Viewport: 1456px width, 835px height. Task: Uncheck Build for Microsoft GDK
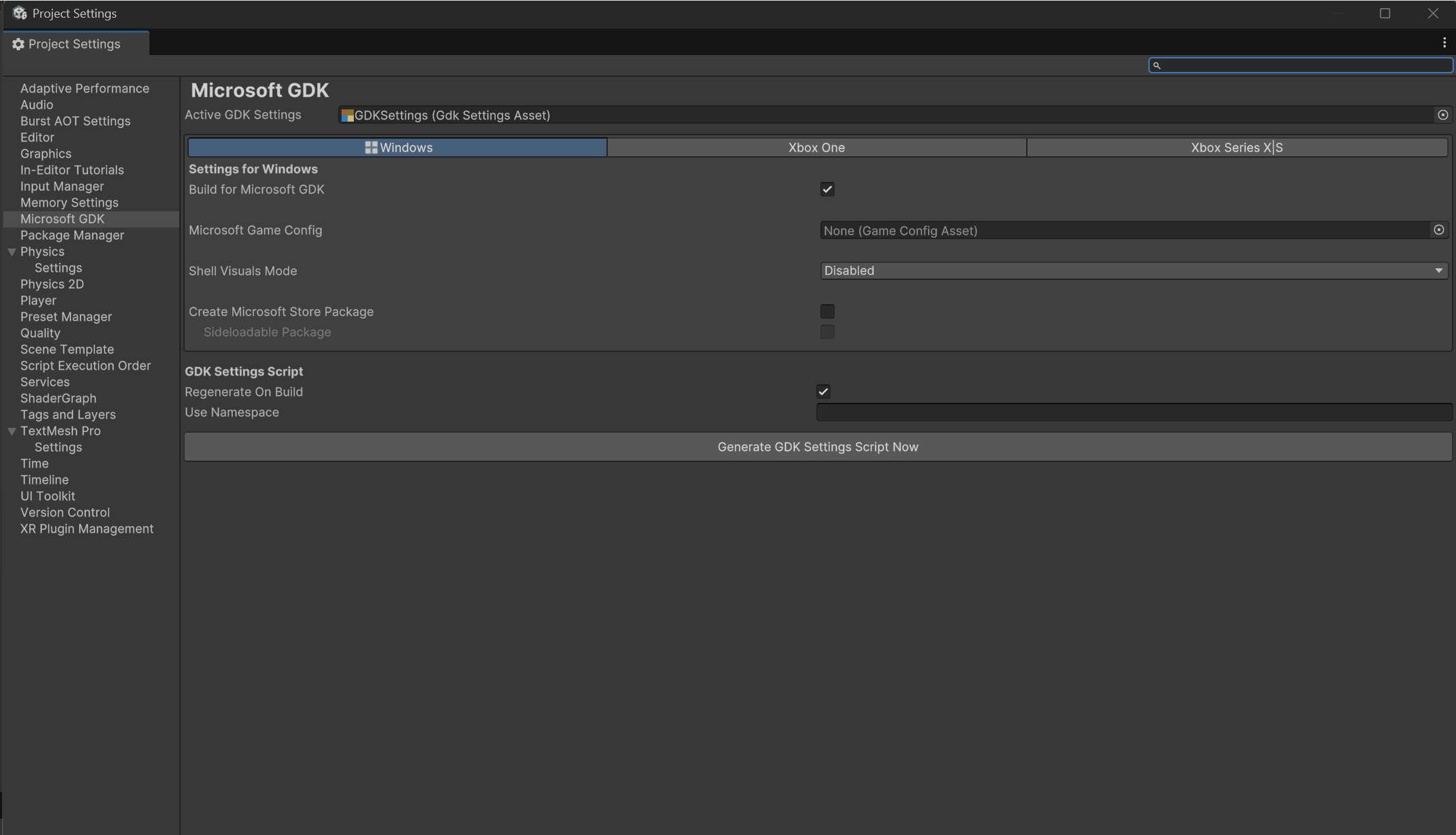click(x=827, y=189)
